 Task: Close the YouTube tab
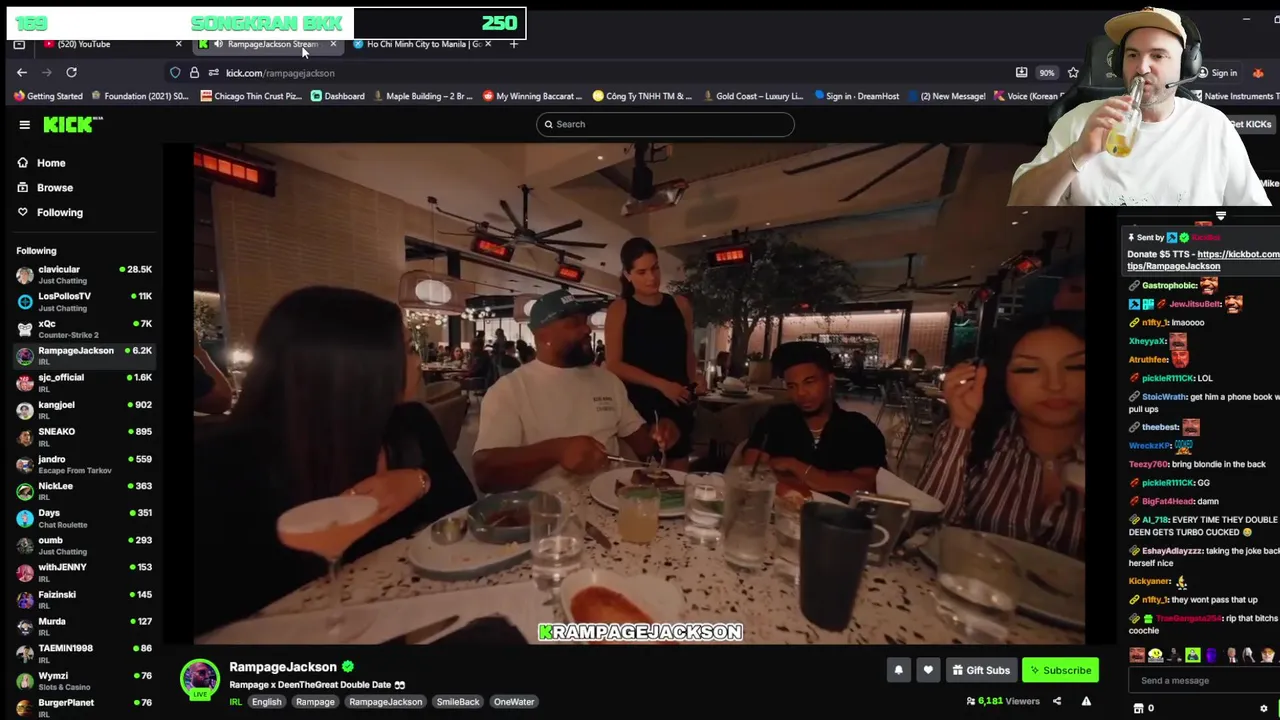click(179, 44)
